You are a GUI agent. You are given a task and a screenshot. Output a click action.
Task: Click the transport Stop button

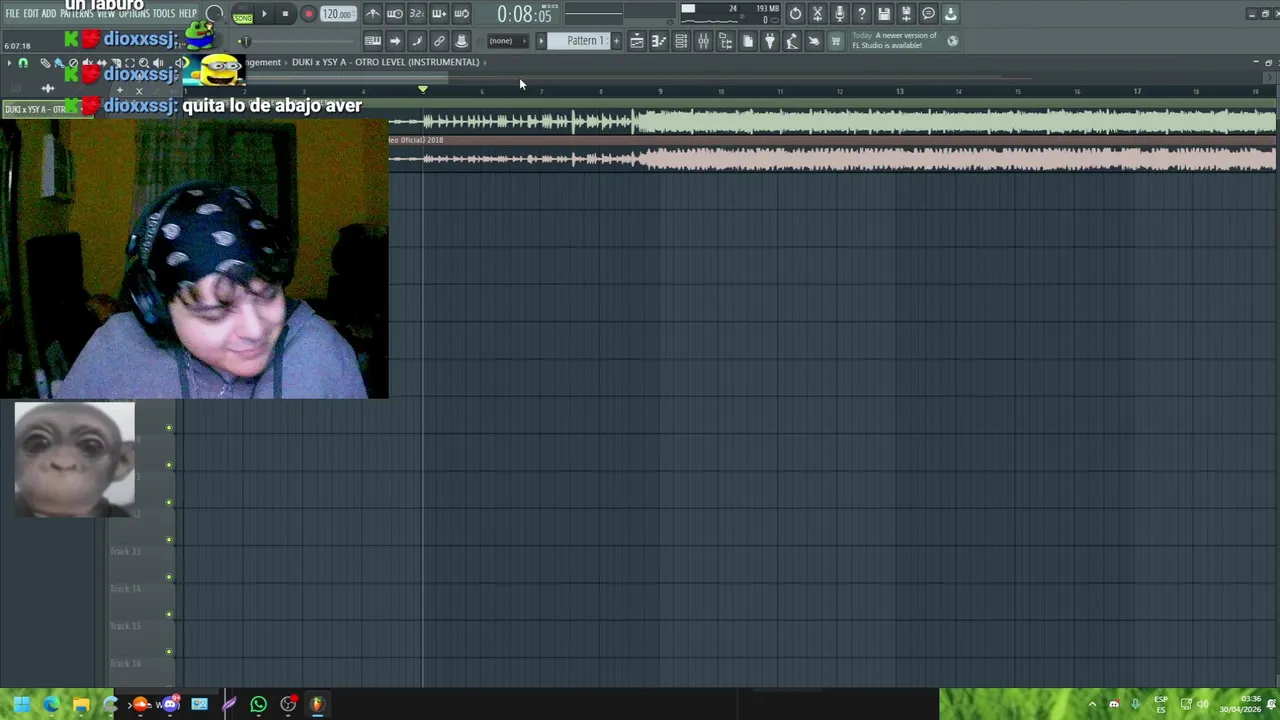285,14
